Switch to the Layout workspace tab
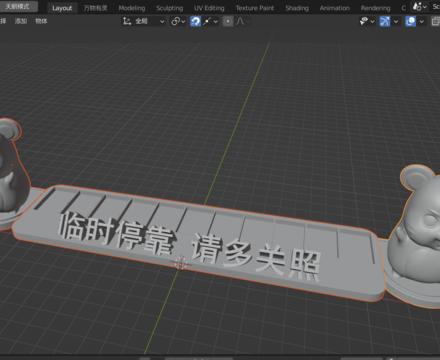This screenshot has width=440, height=360. pyautogui.click(x=62, y=8)
